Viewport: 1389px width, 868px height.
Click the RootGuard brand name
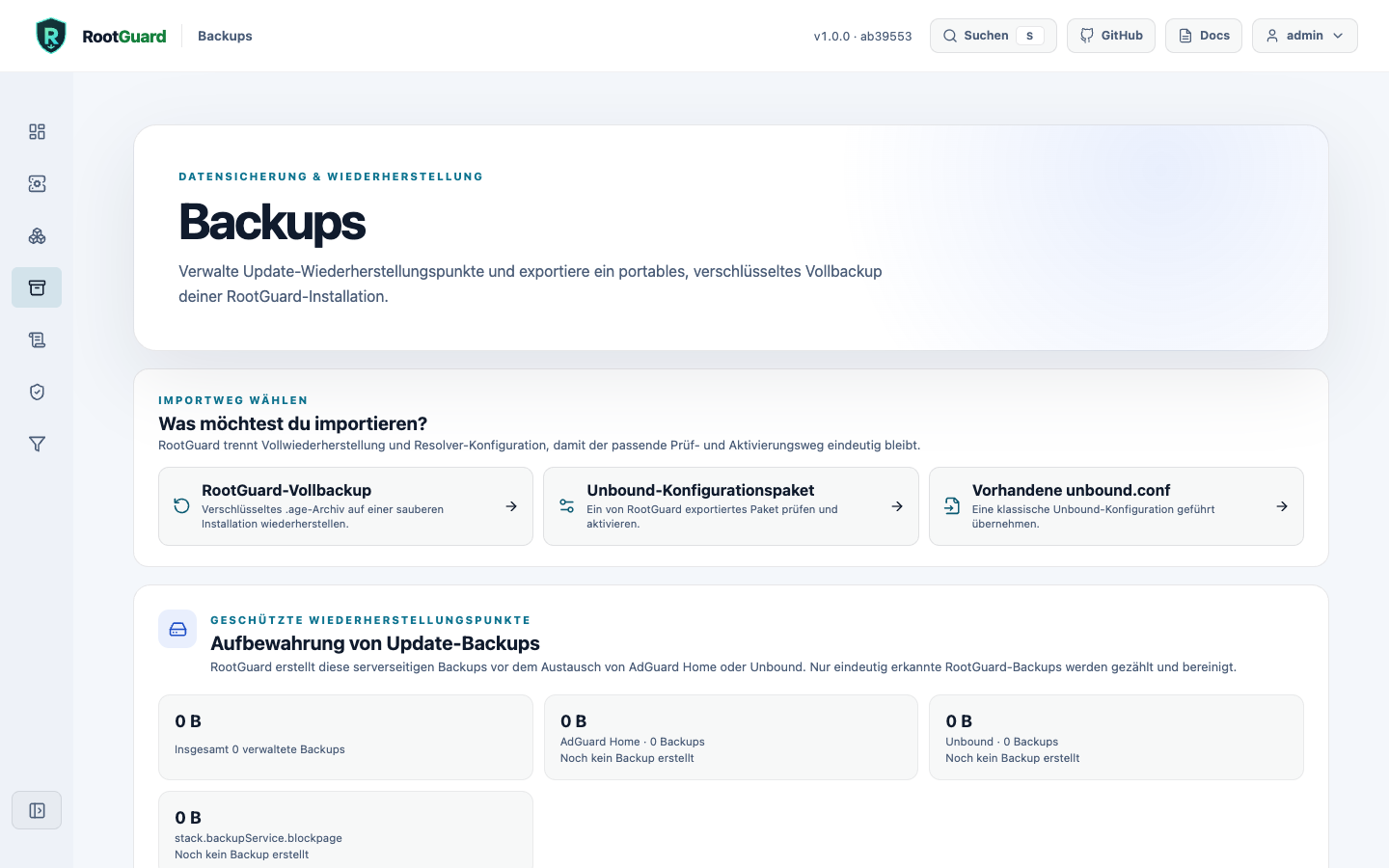pyautogui.click(x=124, y=36)
